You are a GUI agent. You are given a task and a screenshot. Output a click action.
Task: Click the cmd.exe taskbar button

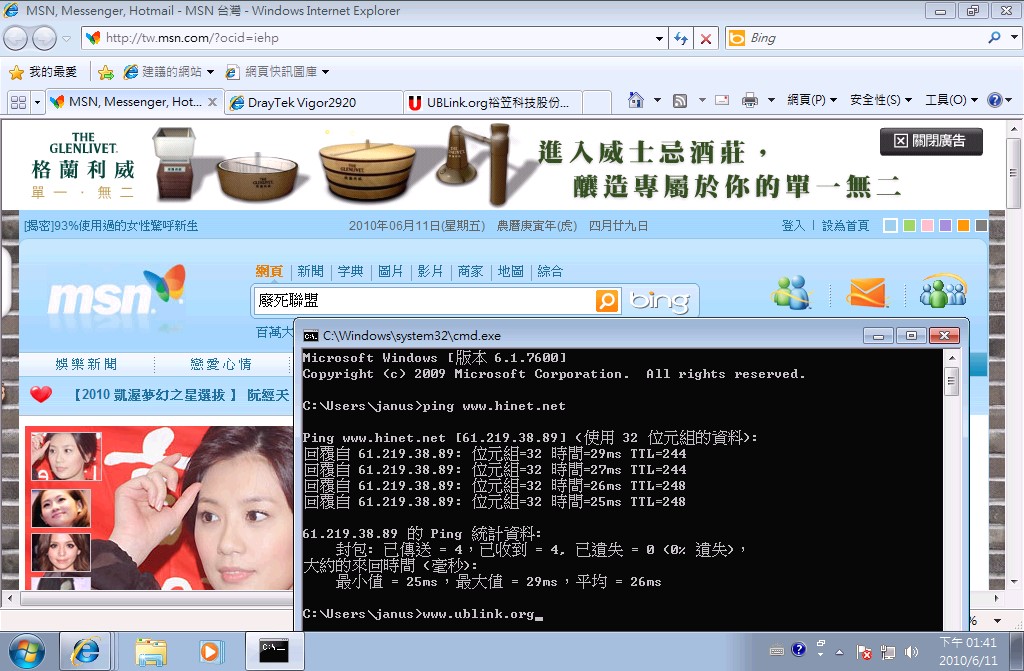coord(273,651)
